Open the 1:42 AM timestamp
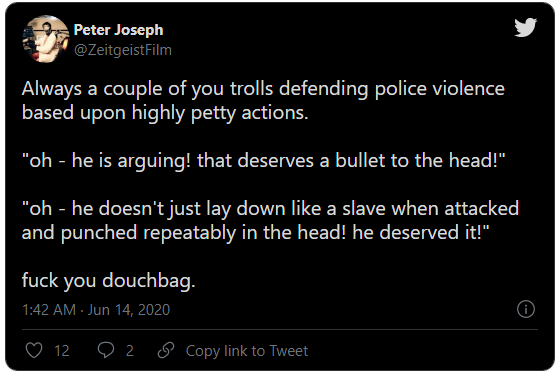This screenshot has width=559, height=376. pos(49,310)
